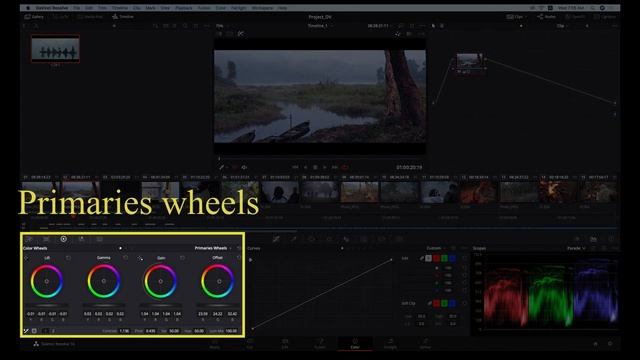The width and height of the screenshot is (640, 360).
Task: Switch to the Fusion page tab
Action: tap(320, 343)
